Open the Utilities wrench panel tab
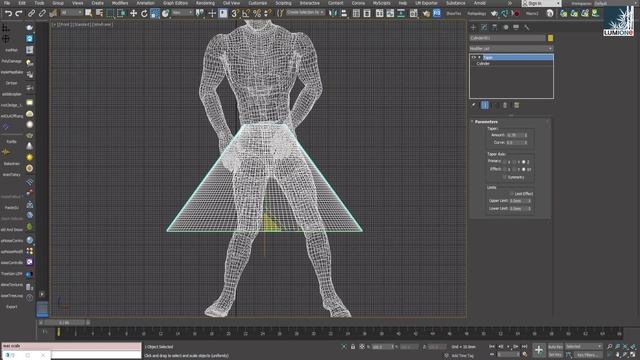The height and width of the screenshot is (360, 640). (527, 27)
